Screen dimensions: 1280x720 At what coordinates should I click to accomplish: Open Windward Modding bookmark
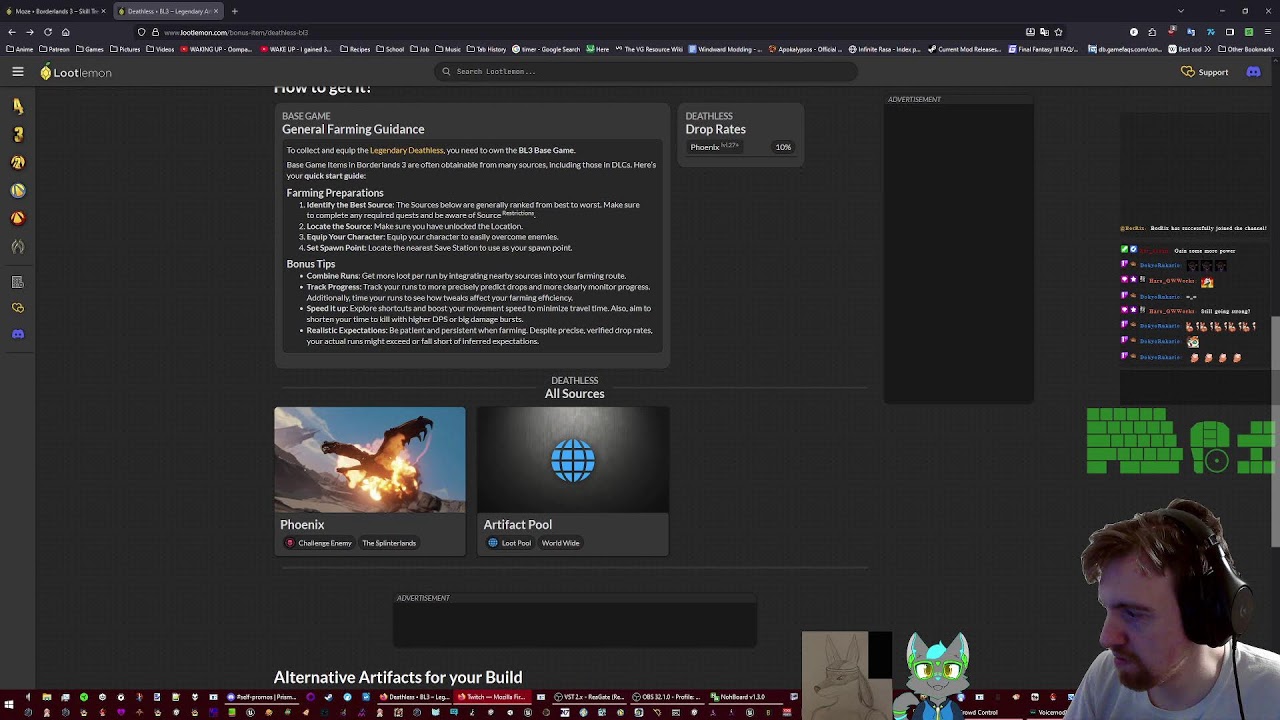click(x=725, y=49)
